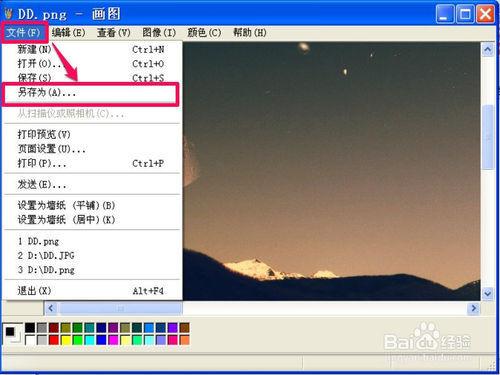Click the right arrow of the horizontal scrollbar
Image resolution: width=500 pixels, height=375 pixels.
(474, 308)
